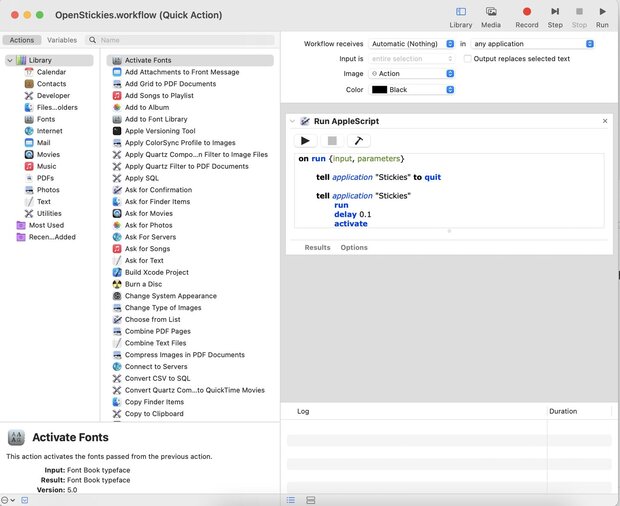Toggle the Library panel in toolbar
The width and height of the screenshot is (620, 506).
click(461, 17)
